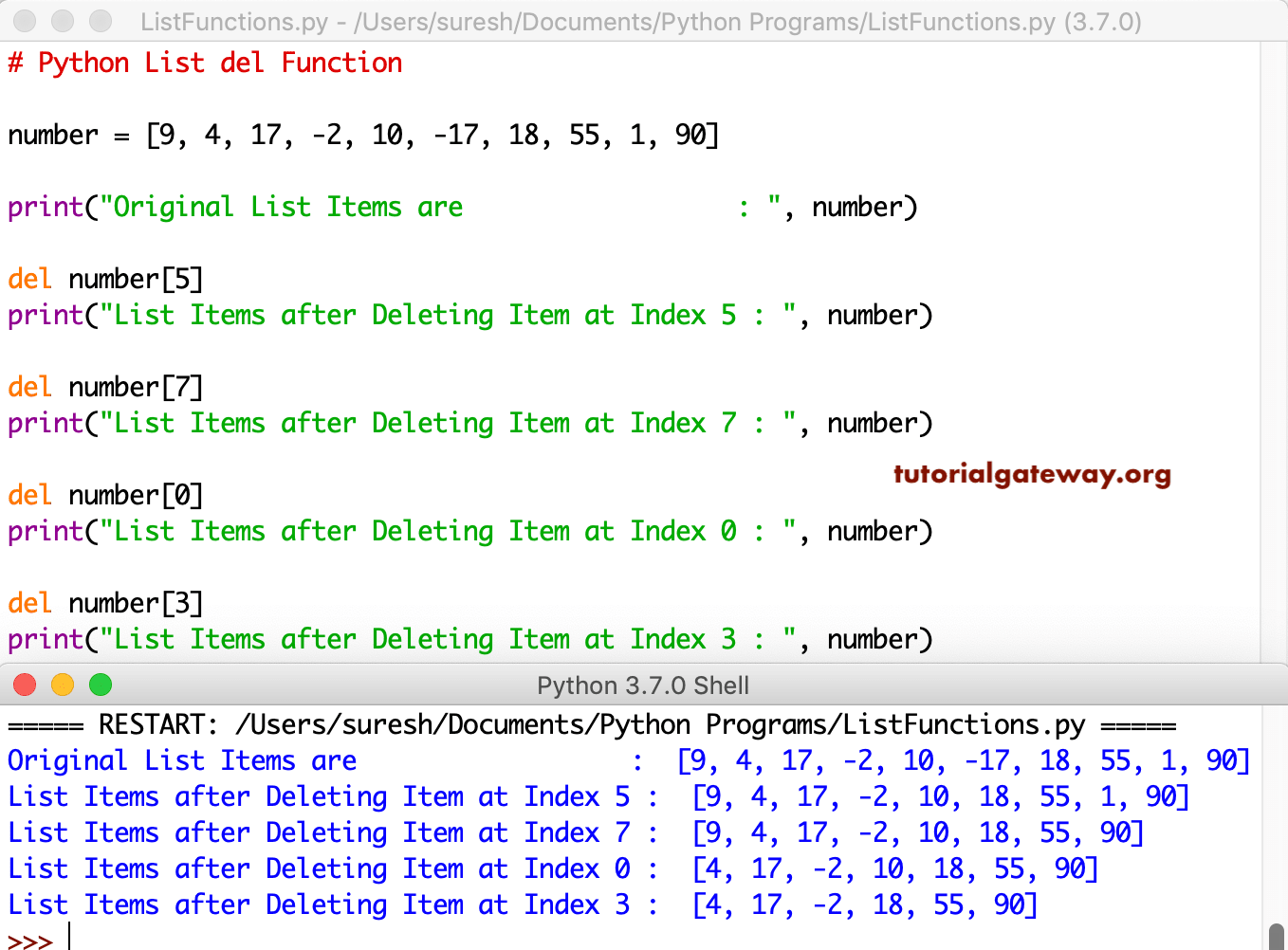Click the 'Original List Items are' output line
Screen dimensions: 1288x950
[x=630, y=760]
